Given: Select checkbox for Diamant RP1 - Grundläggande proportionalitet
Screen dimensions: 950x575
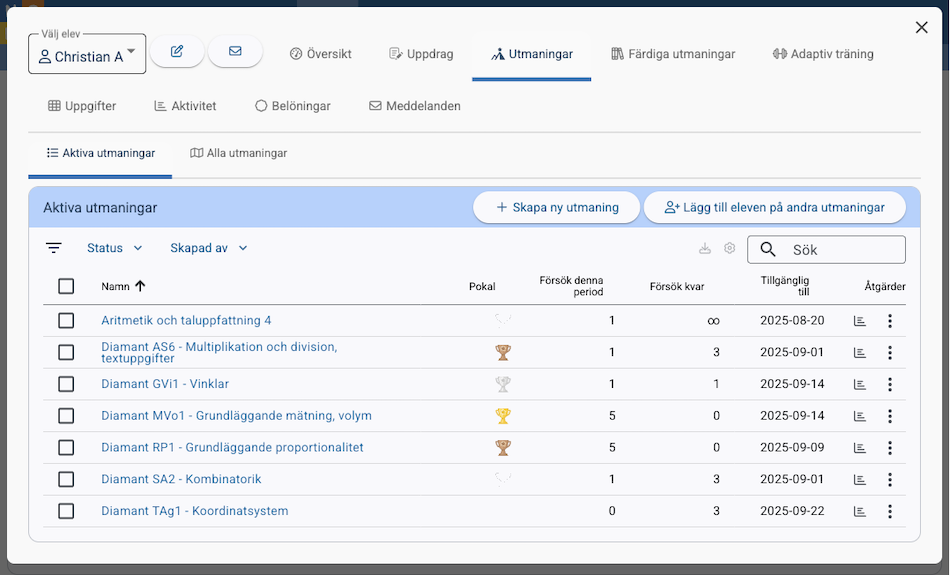Looking at the screenshot, I should click(66, 448).
